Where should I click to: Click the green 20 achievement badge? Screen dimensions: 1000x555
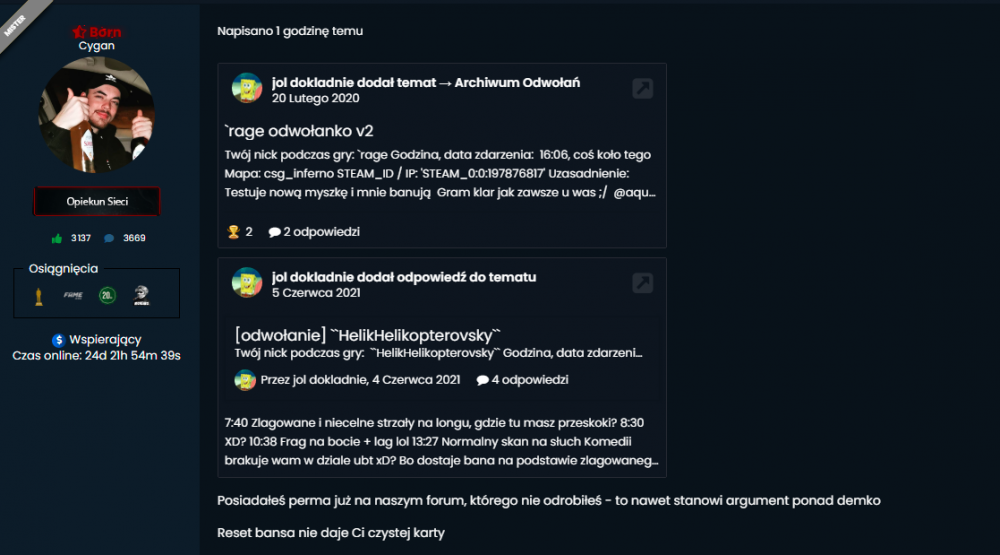(107, 295)
